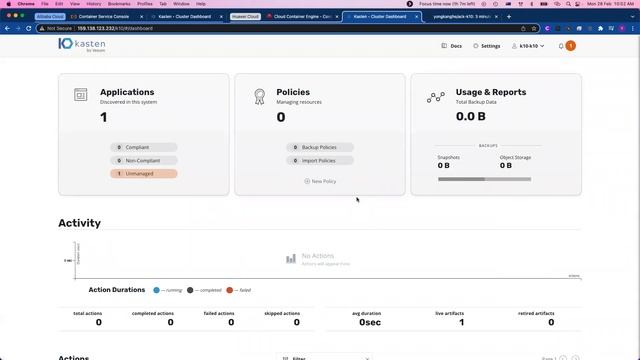Open a new browser tab
This screenshot has height=360, width=640.
click(x=509, y=17)
